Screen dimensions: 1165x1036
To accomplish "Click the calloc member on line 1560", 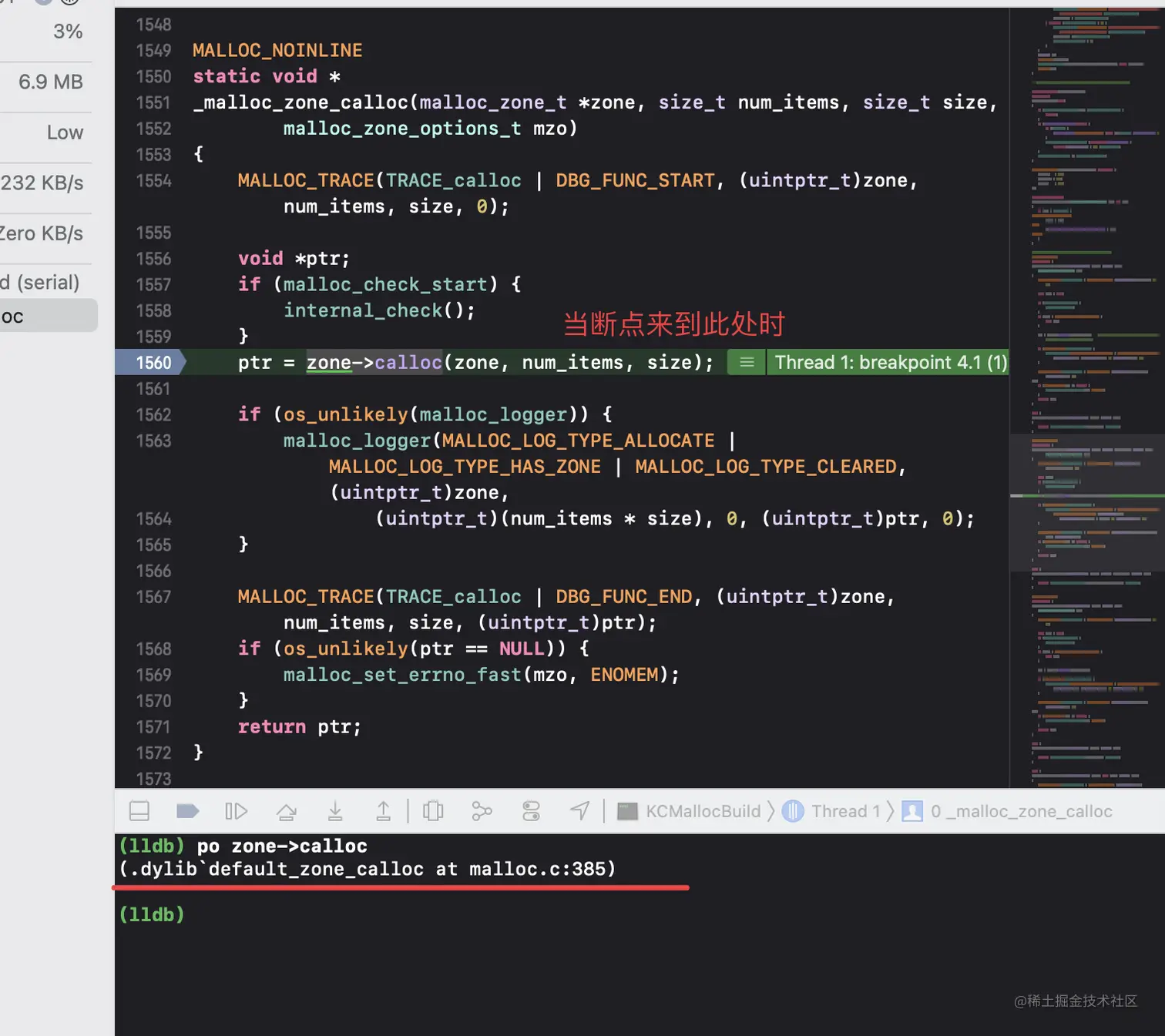I will 408,363.
